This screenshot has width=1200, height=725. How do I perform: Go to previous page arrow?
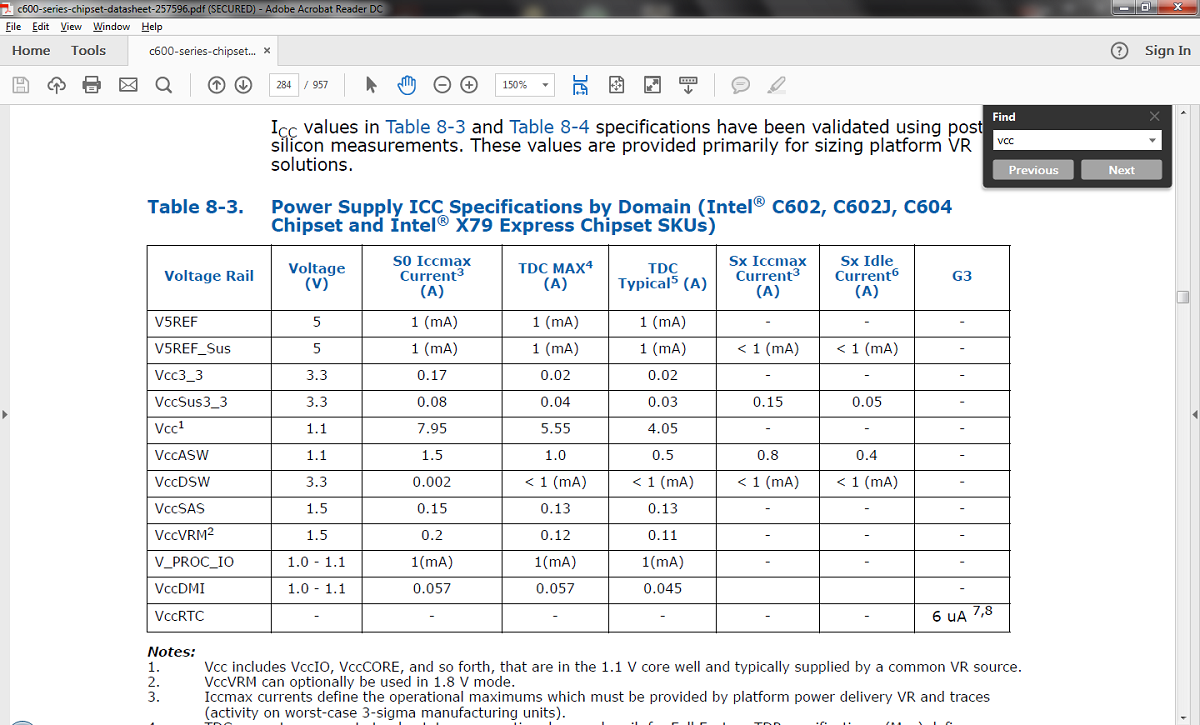click(x=216, y=85)
